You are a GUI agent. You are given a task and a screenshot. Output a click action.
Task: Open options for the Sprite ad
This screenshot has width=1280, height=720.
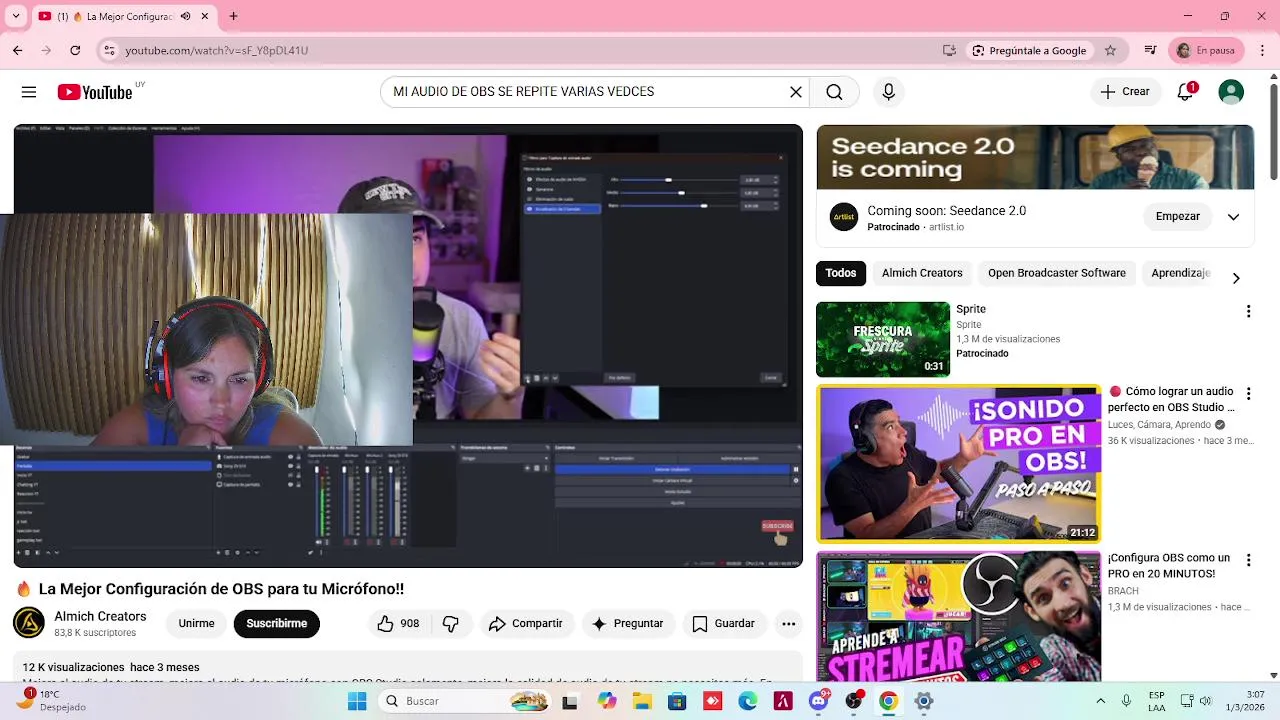coord(1248,312)
